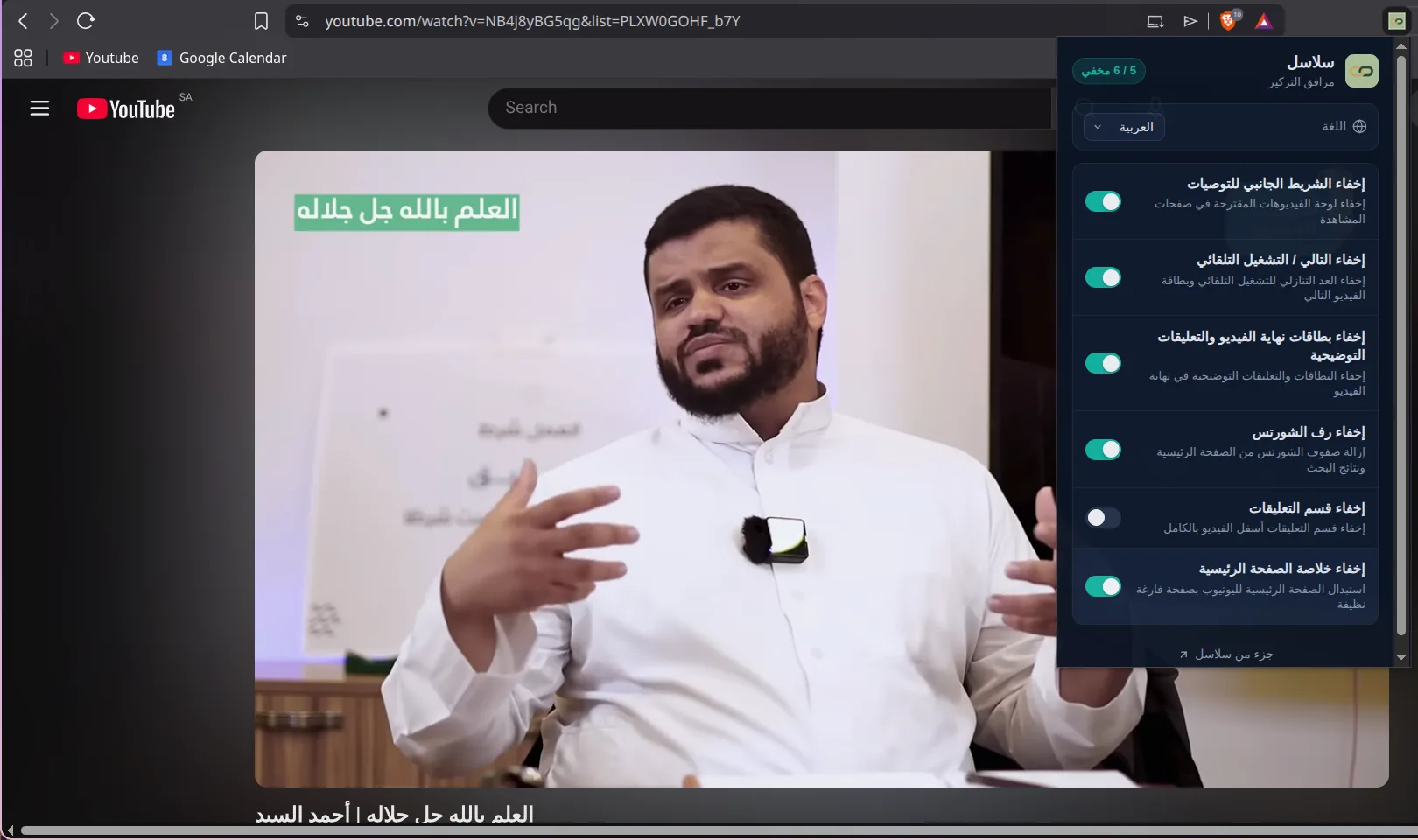
Task: Click the globe language icon in popup
Action: 1359,126
